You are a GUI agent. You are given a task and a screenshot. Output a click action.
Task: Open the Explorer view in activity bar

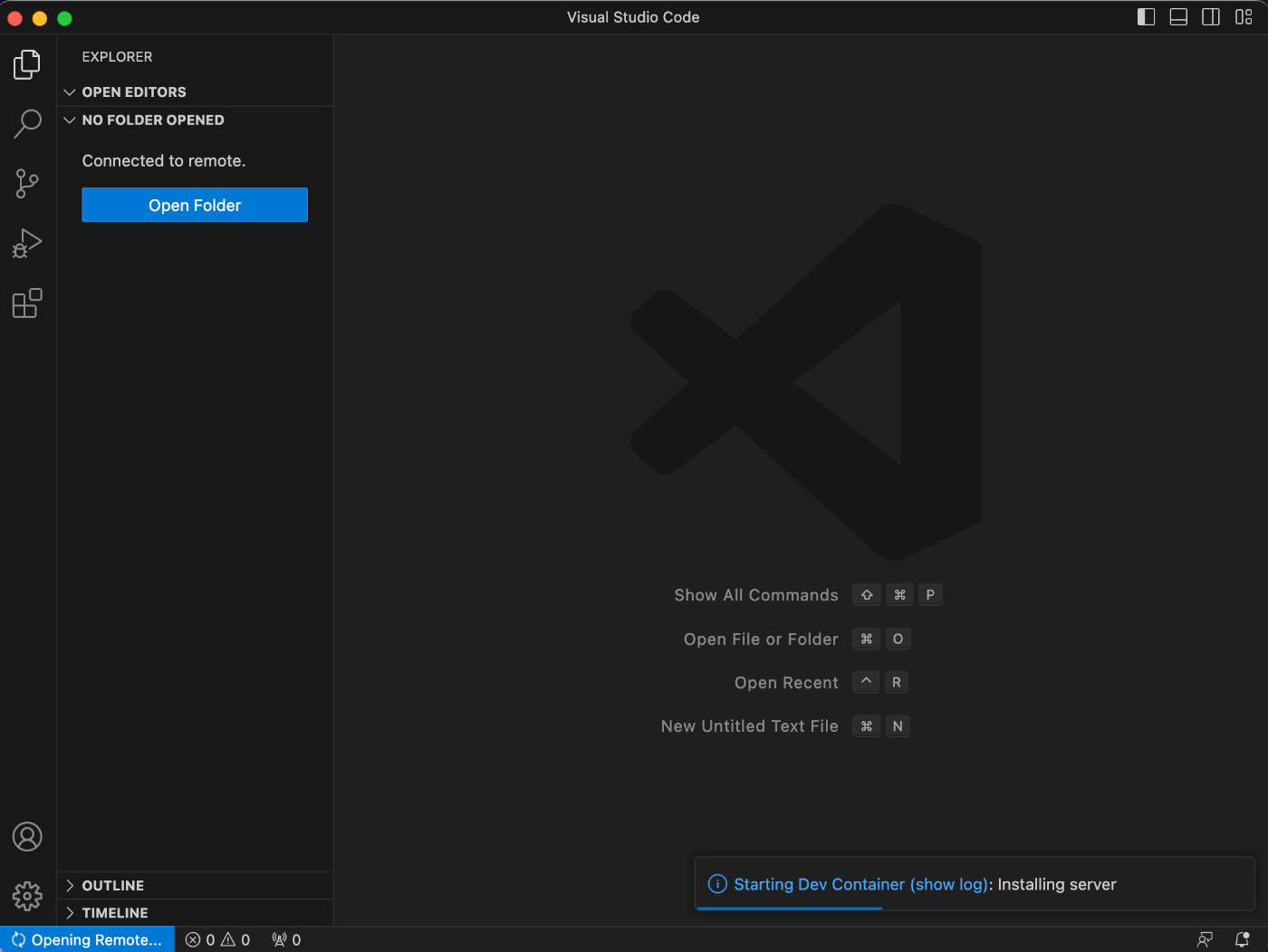pyautogui.click(x=27, y=64)
